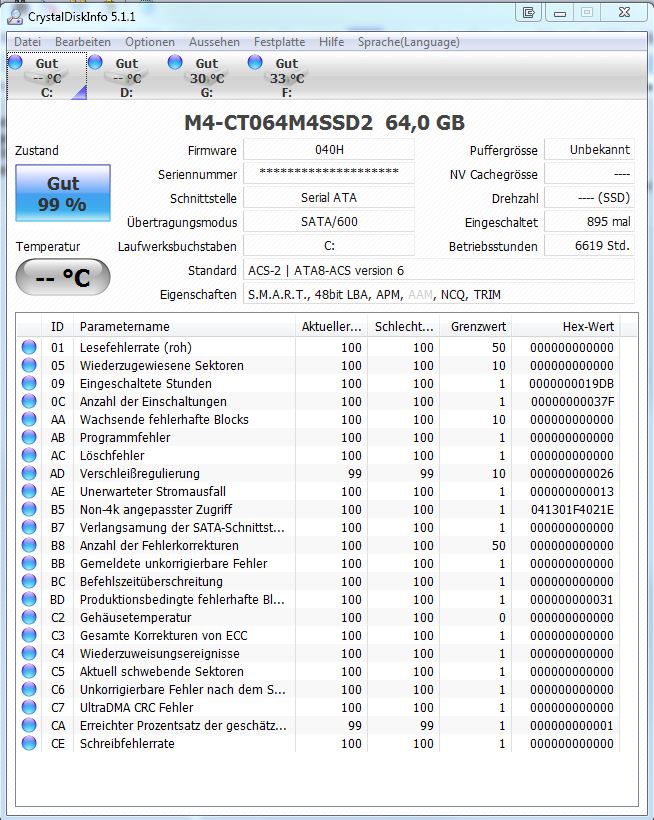Click hex value 00000000037F
Image resolution: width=654 pixels, height=820 pixels.
tap(572, 401)
